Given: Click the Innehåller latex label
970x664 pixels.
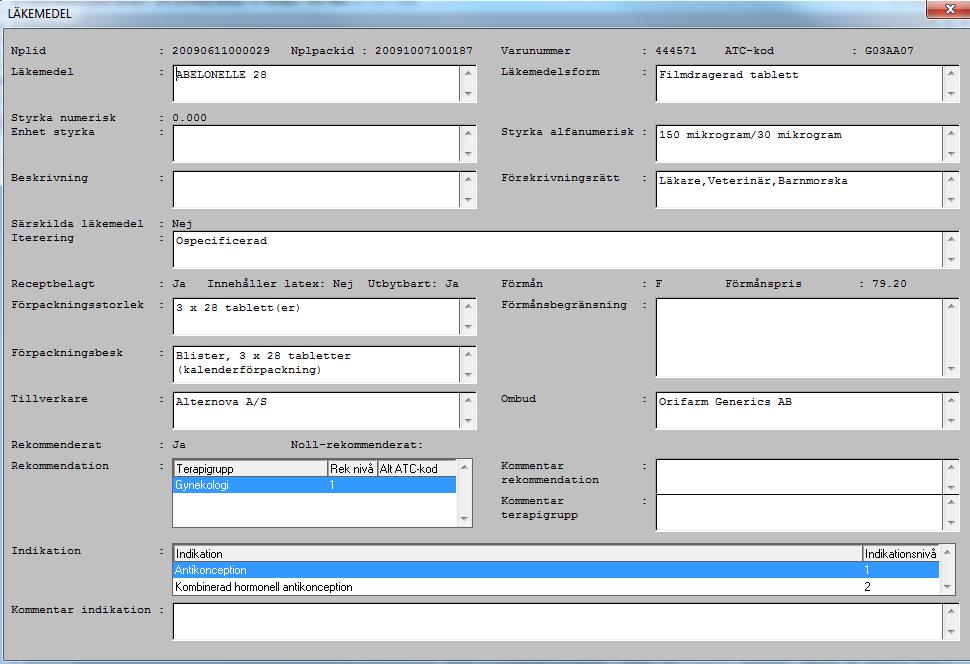Looking at the screenshot, I should pos(264,283).
